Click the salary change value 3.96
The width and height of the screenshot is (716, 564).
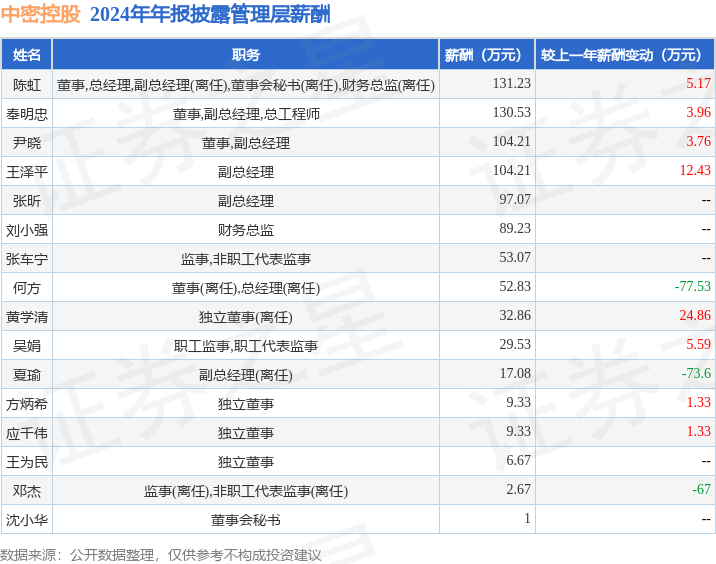(698, 112)
